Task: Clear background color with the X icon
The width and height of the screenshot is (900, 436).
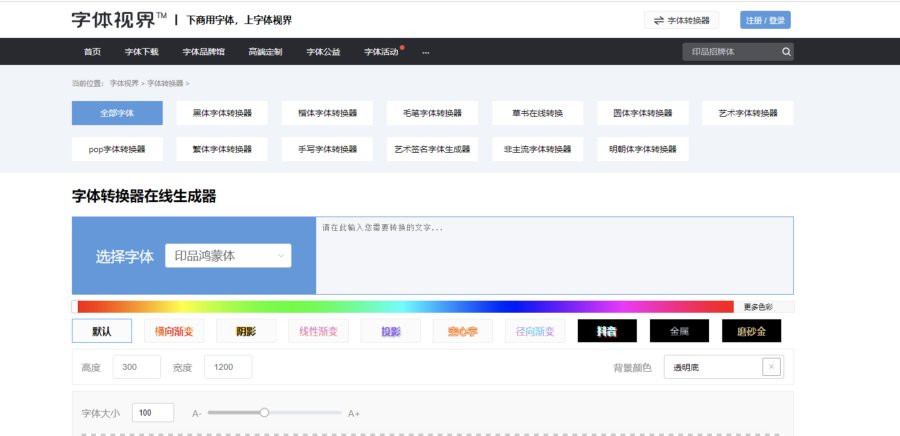Action: 771,367
